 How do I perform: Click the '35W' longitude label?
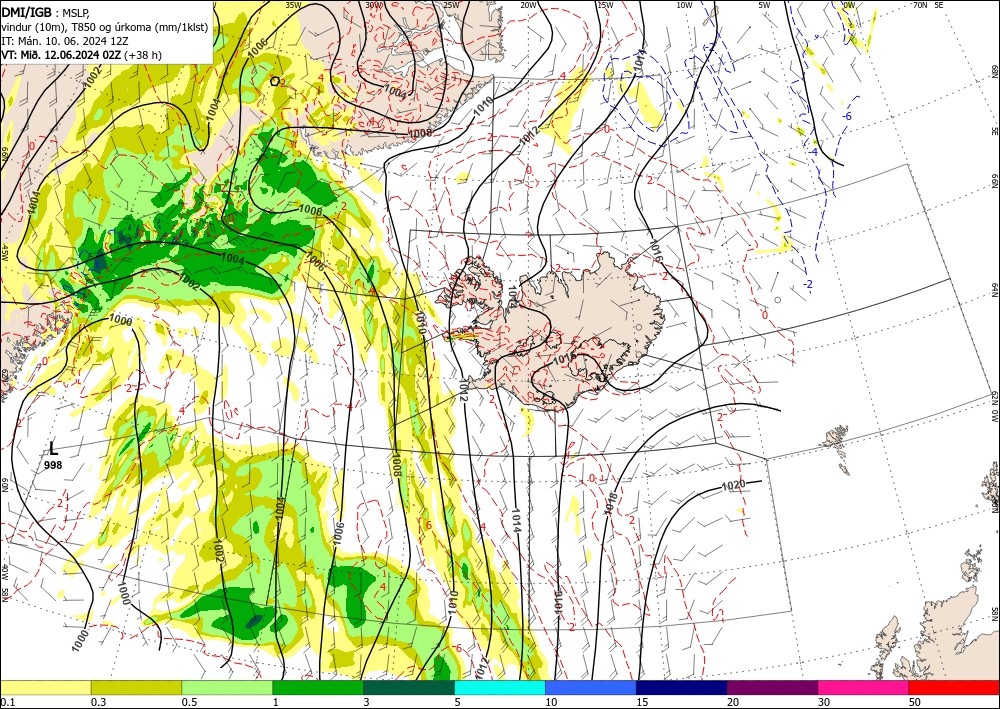coord(293,5)
